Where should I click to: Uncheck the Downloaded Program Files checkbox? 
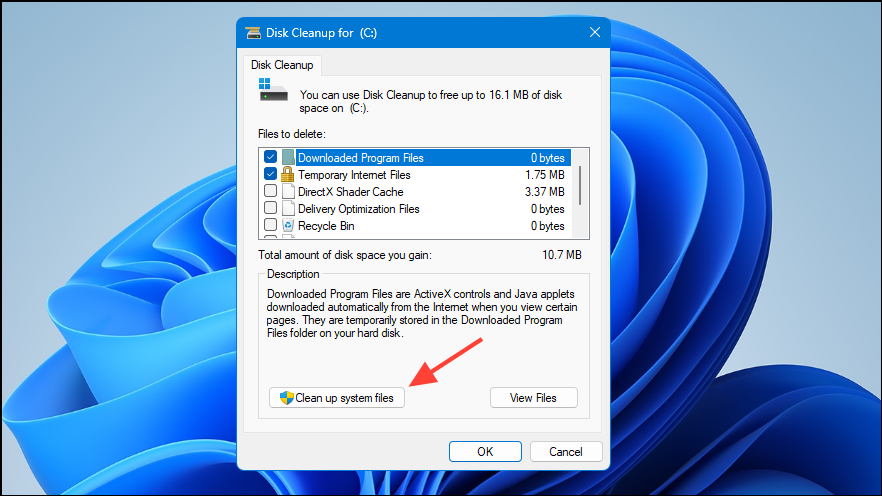[x=271, y=157]
